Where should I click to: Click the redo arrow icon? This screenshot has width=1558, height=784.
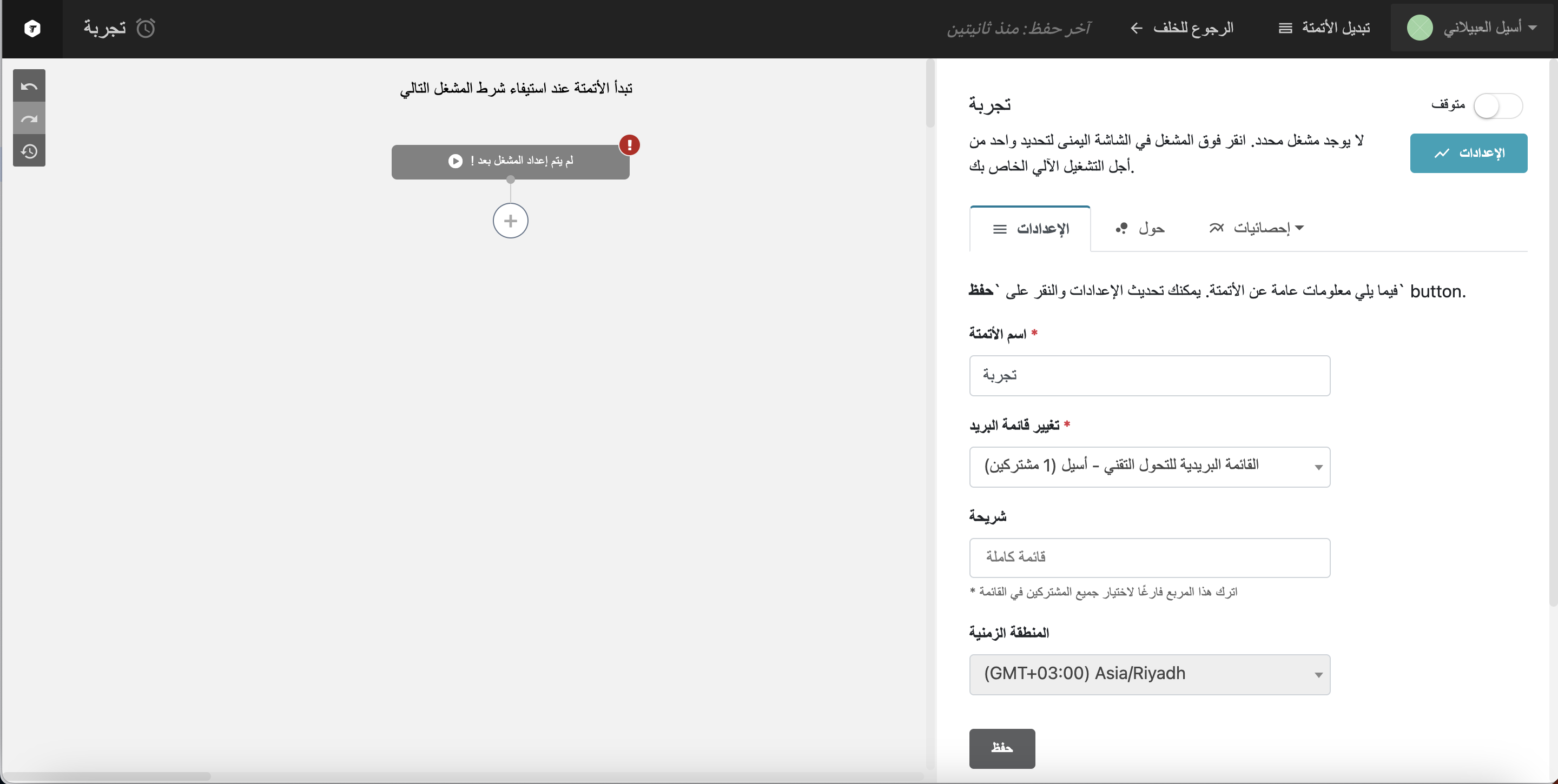tap(29, 118)
